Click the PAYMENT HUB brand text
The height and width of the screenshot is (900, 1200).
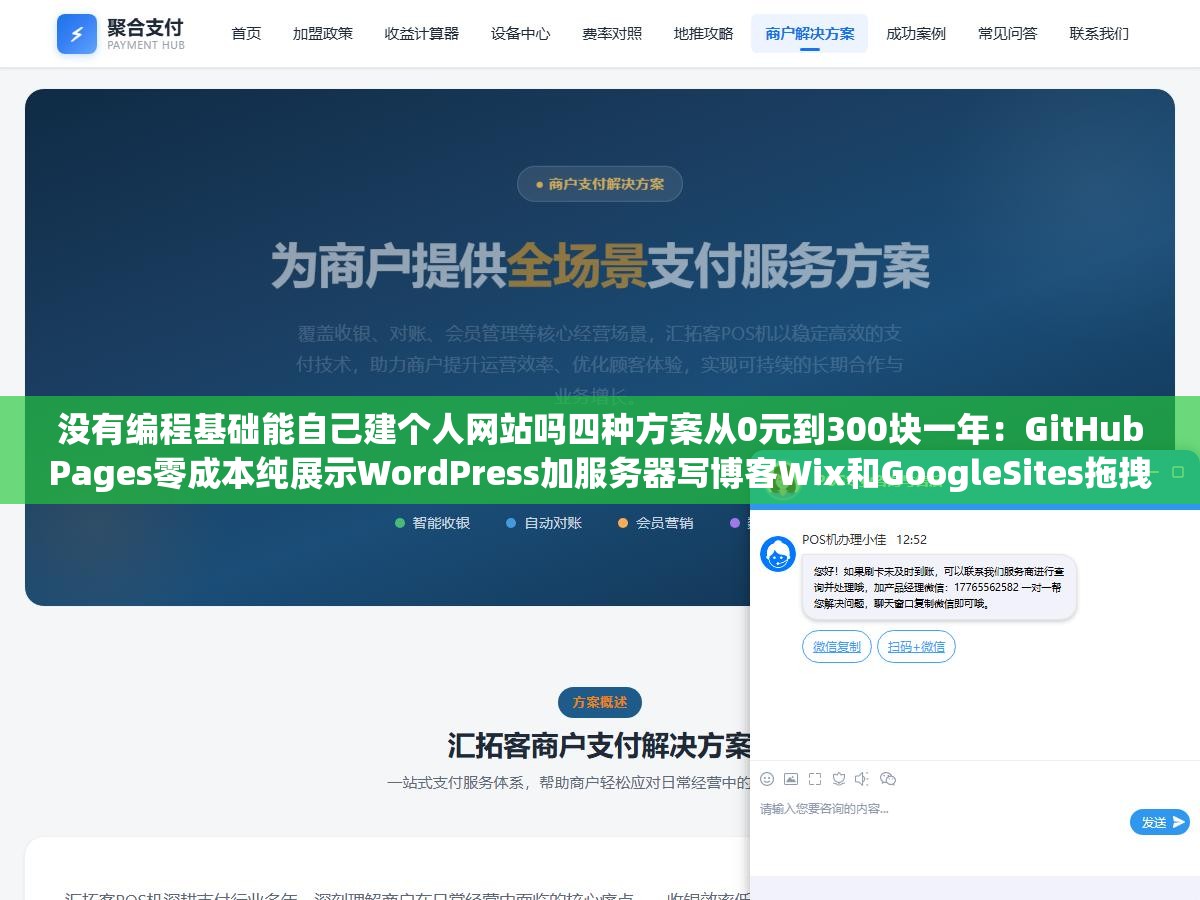point(146,46)
